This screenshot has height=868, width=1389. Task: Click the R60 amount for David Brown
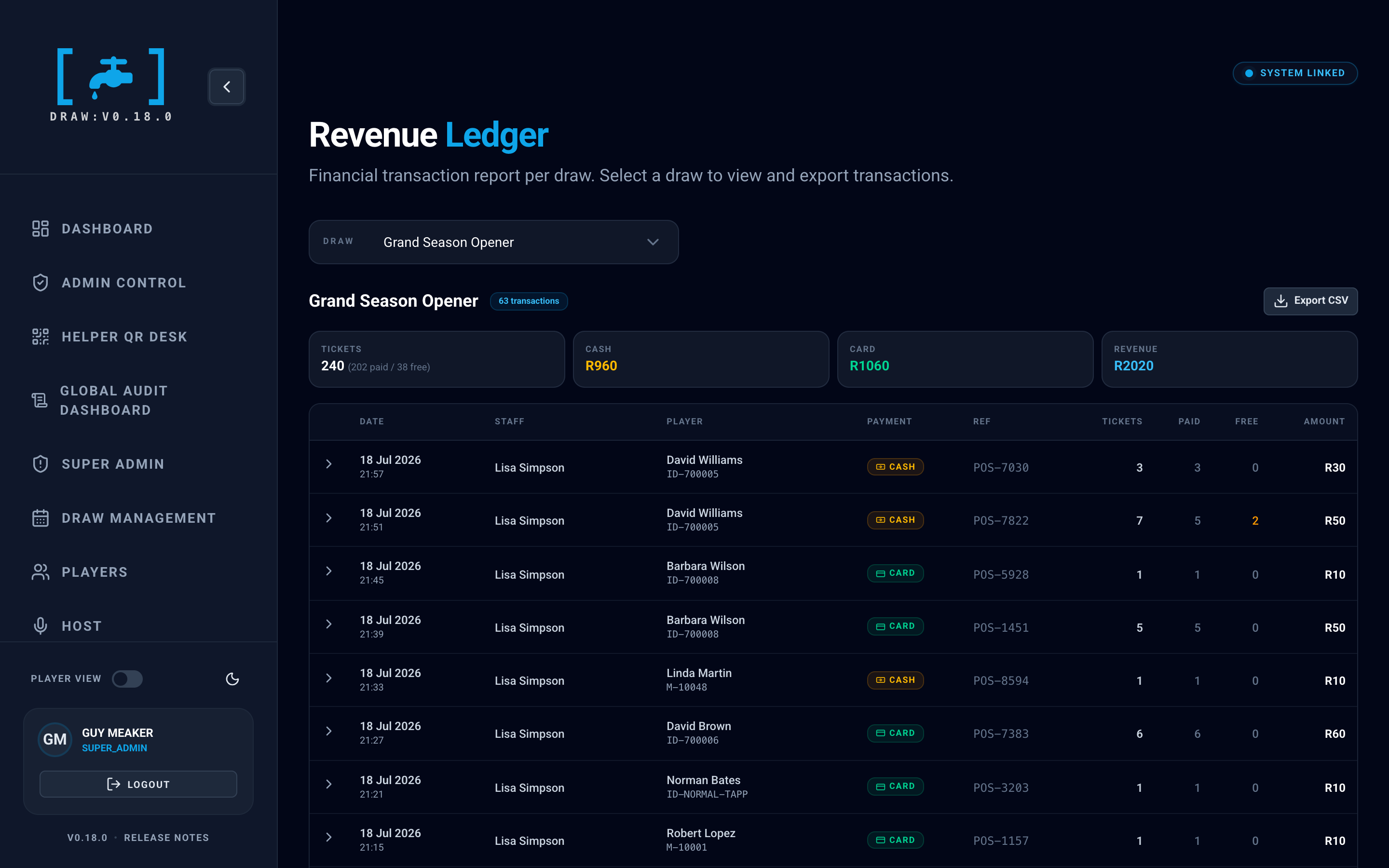pyautogui.click(x=1335, y=733)
